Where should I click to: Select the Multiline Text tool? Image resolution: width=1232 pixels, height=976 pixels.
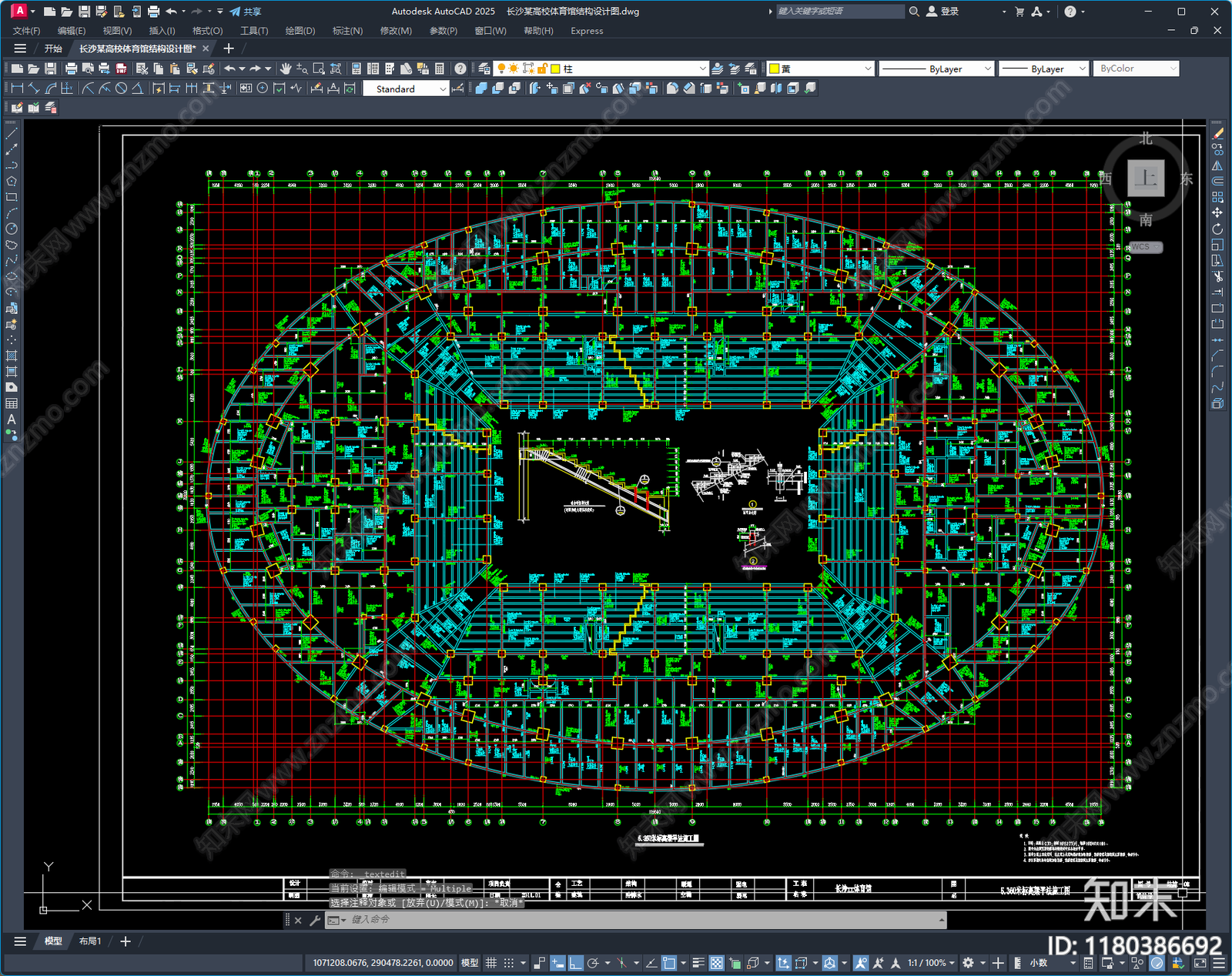[x=12, y=419]
